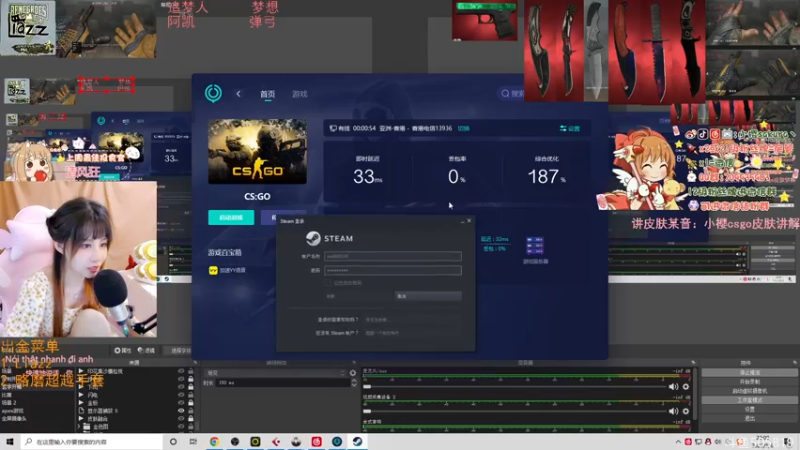The height and width of the screenshot is (450, 800).
Task: Open OBS Studio taskbar icon
Action: click(235, 442)
